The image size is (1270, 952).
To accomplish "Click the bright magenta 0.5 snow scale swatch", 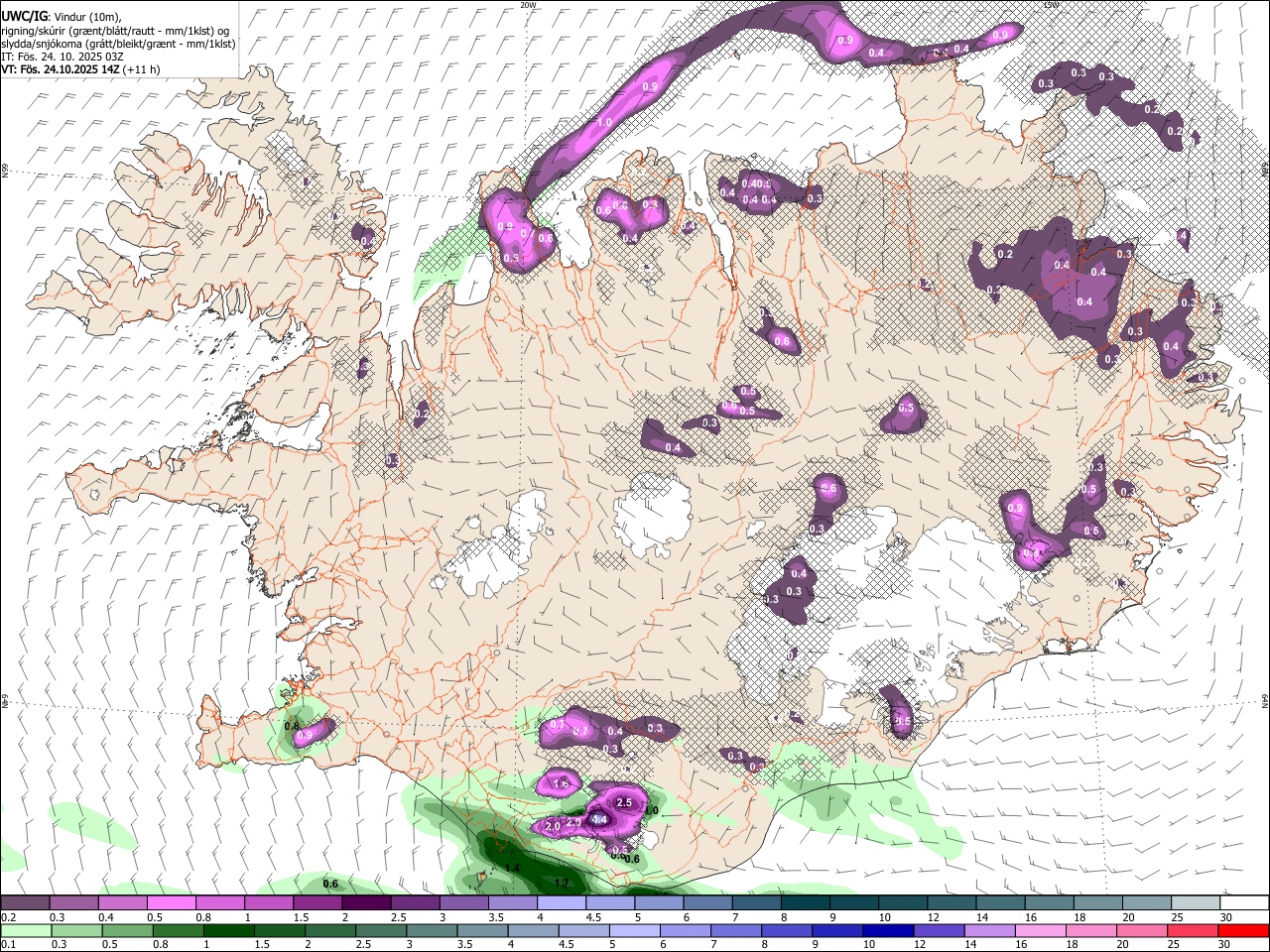I will [171, 902].
